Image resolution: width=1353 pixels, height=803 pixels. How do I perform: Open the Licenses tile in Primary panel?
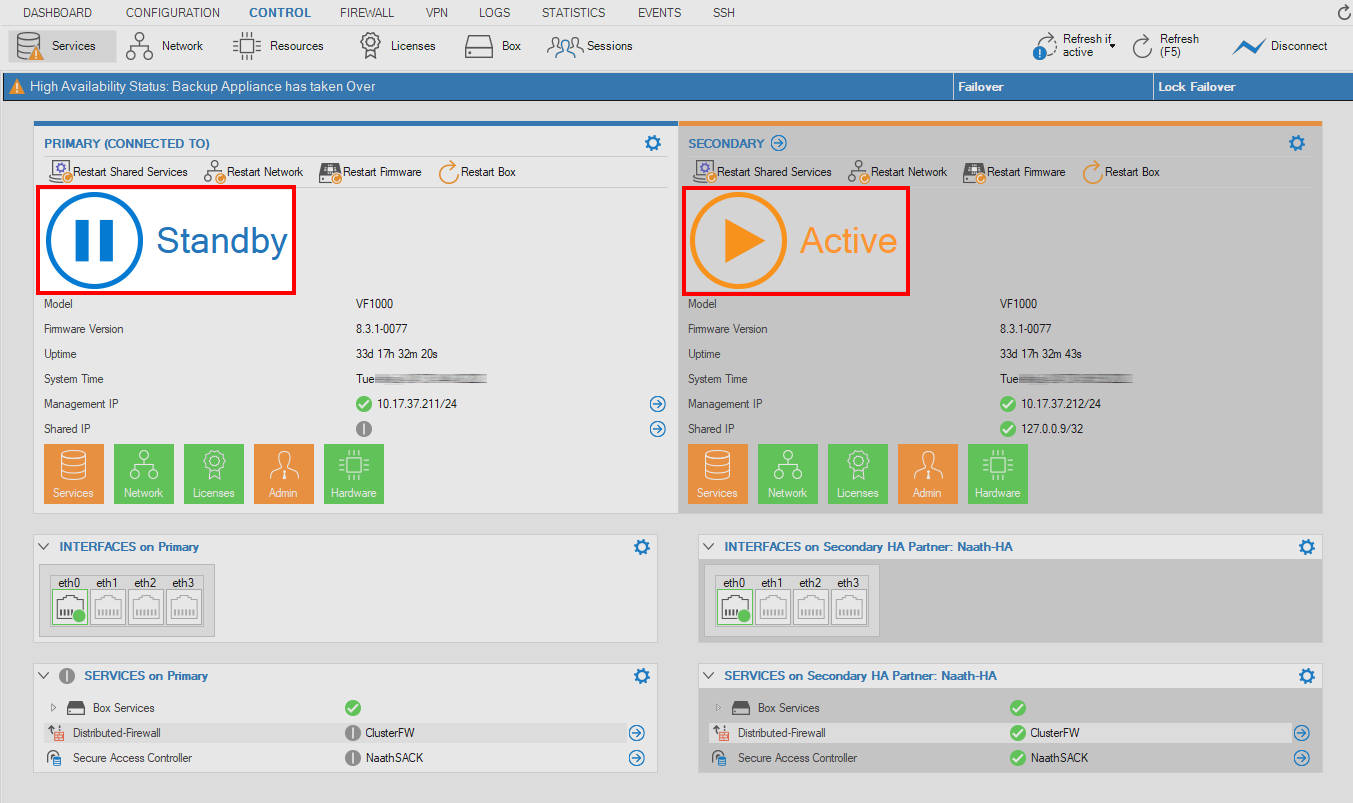[x=213, y=473]
